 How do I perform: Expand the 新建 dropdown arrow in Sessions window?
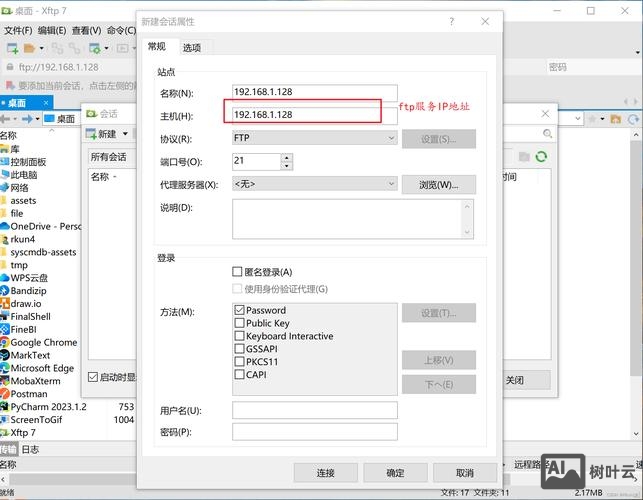click(x=125, y=134)
